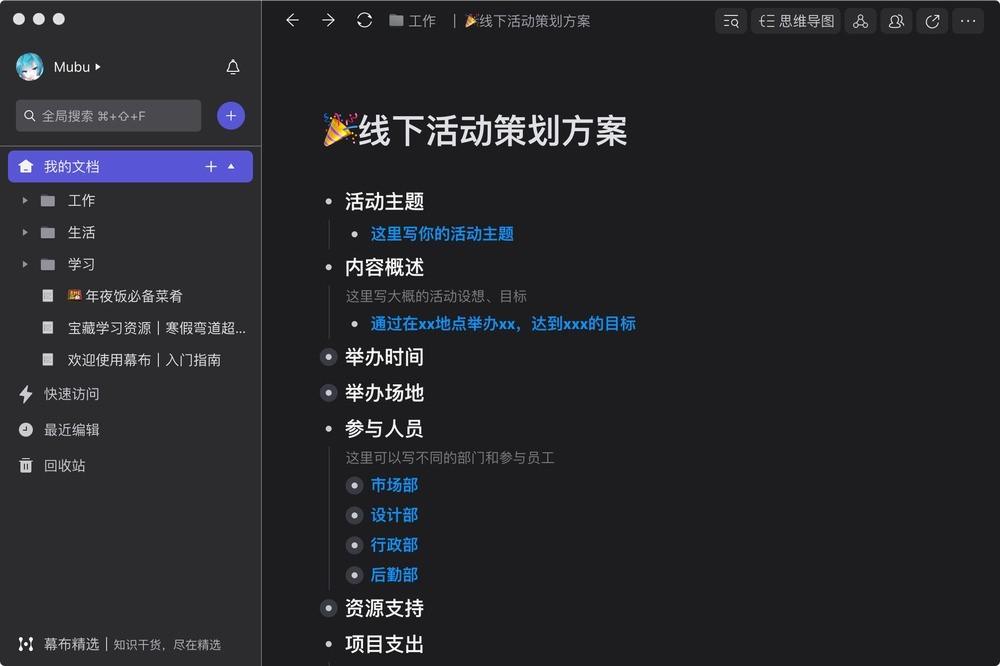This screenshot has width=1000, height=666.
Task: Open 快速访问 in the sidebar
Action: tap(71, 394)
